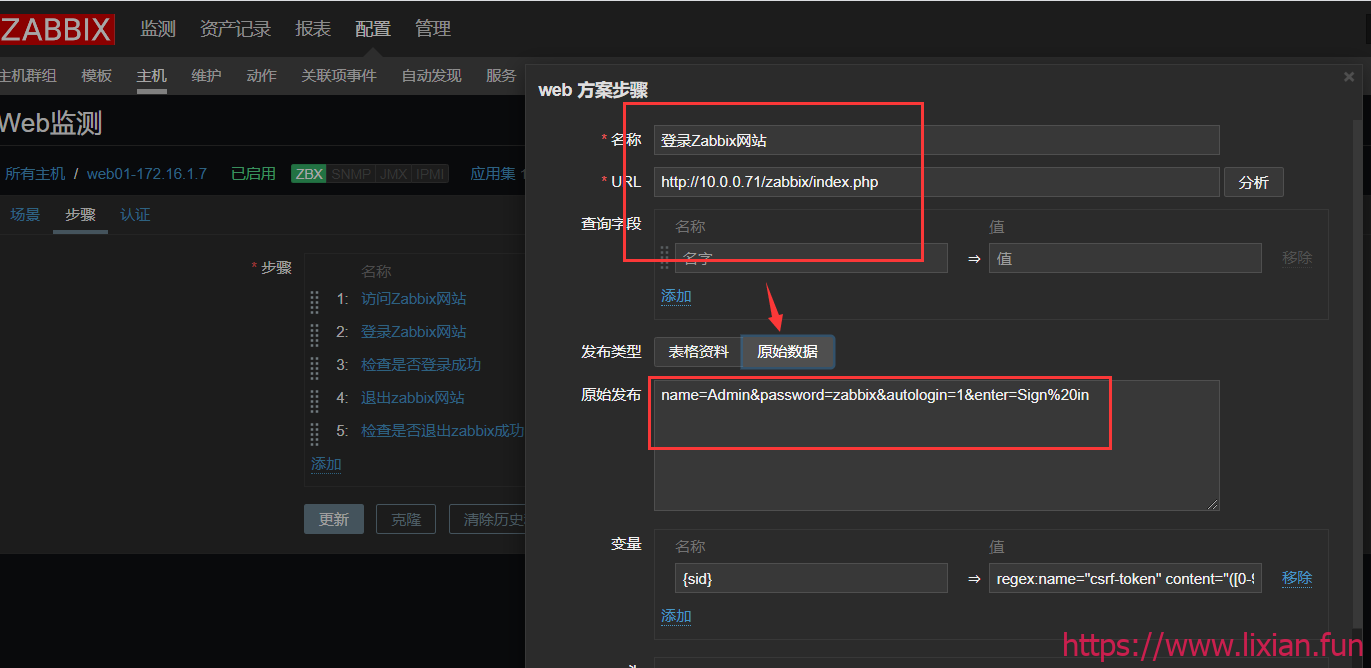Focus the 原始发布 textarea
This screenshot has width=1371, height=668.
tap(937, 445)
